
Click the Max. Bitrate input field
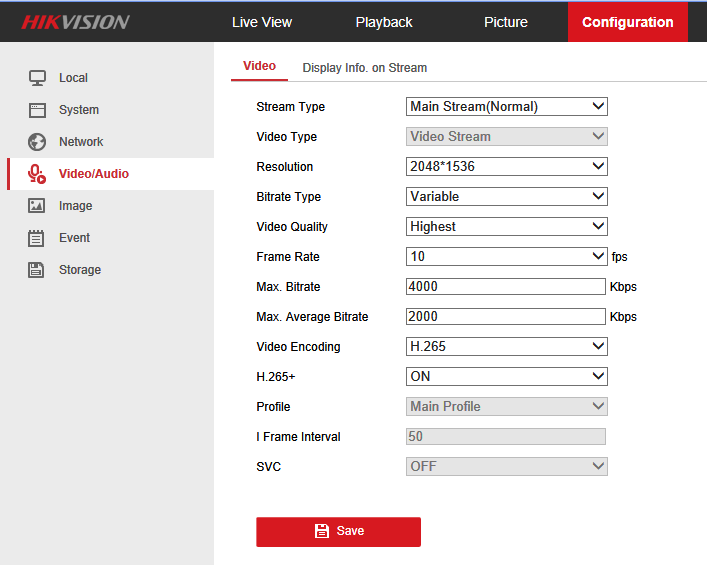(506, 287)
